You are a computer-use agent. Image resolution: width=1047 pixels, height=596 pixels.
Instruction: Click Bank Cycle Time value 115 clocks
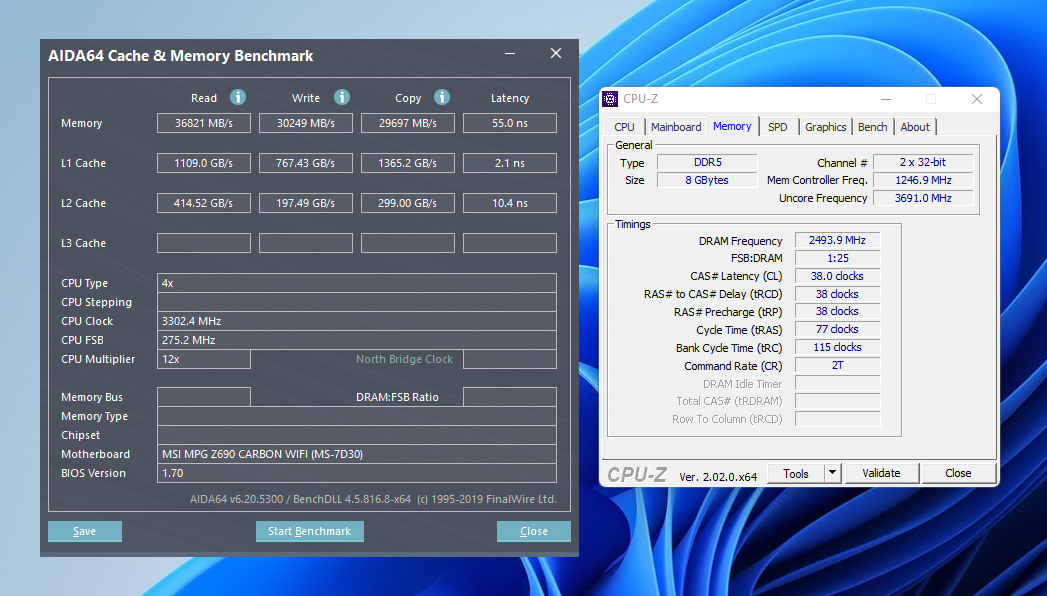tap(837, 347)
